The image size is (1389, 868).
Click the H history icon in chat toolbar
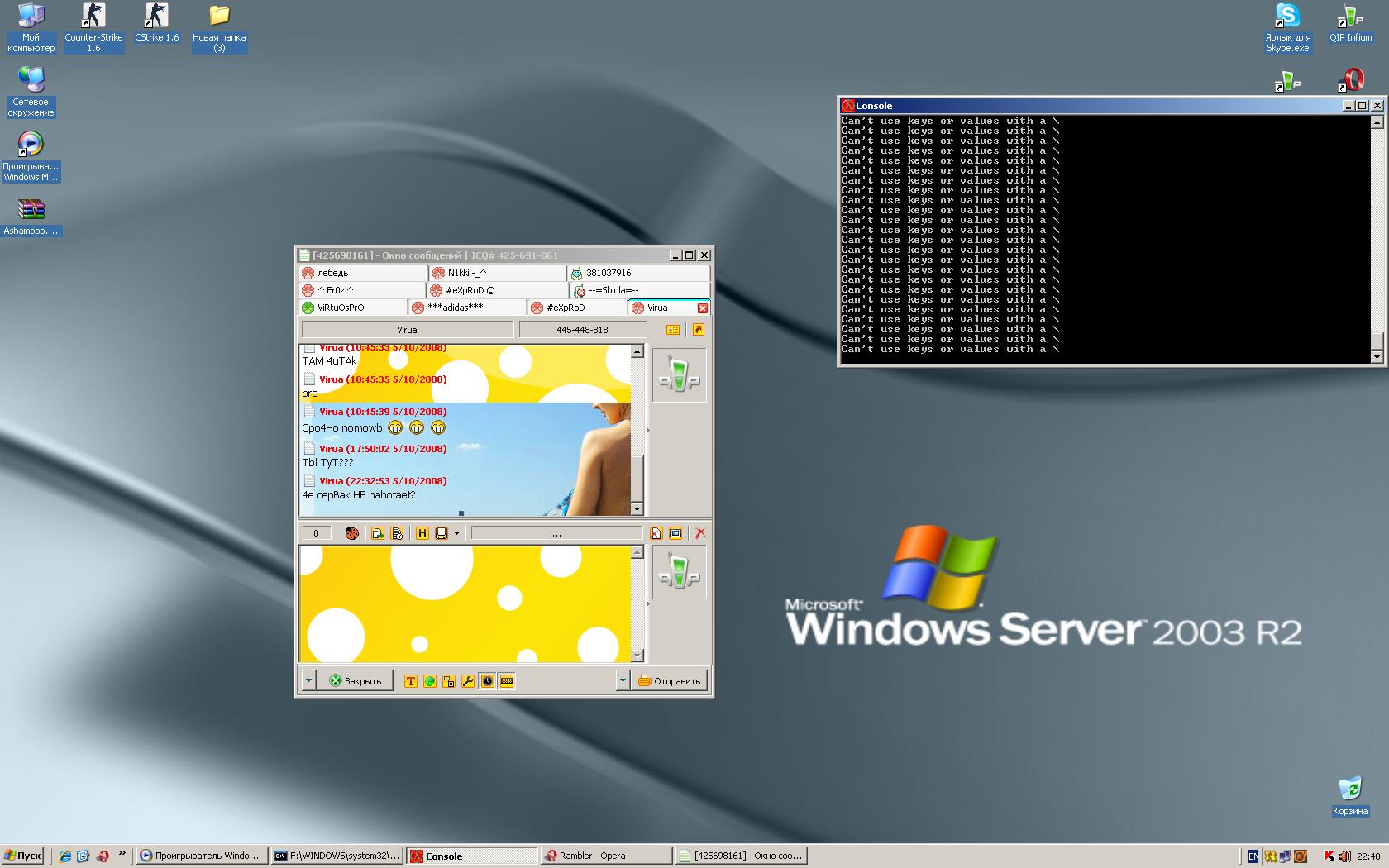coord(422,533)
